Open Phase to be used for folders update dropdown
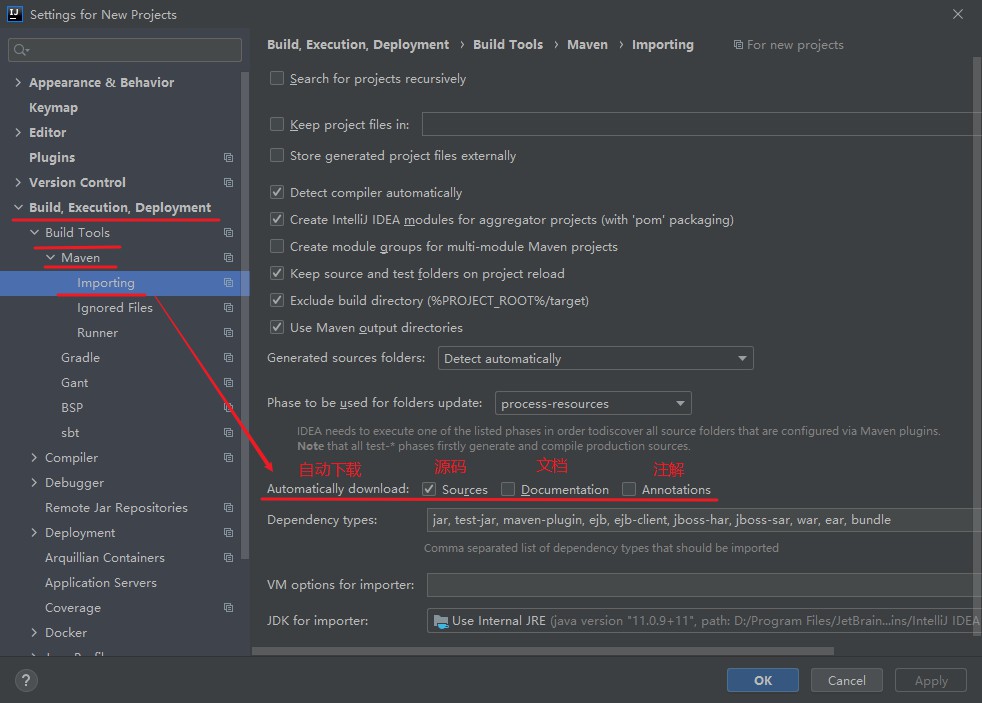Image resolution: width=982 pixels, height=703 pixels. tap(593, 403)
